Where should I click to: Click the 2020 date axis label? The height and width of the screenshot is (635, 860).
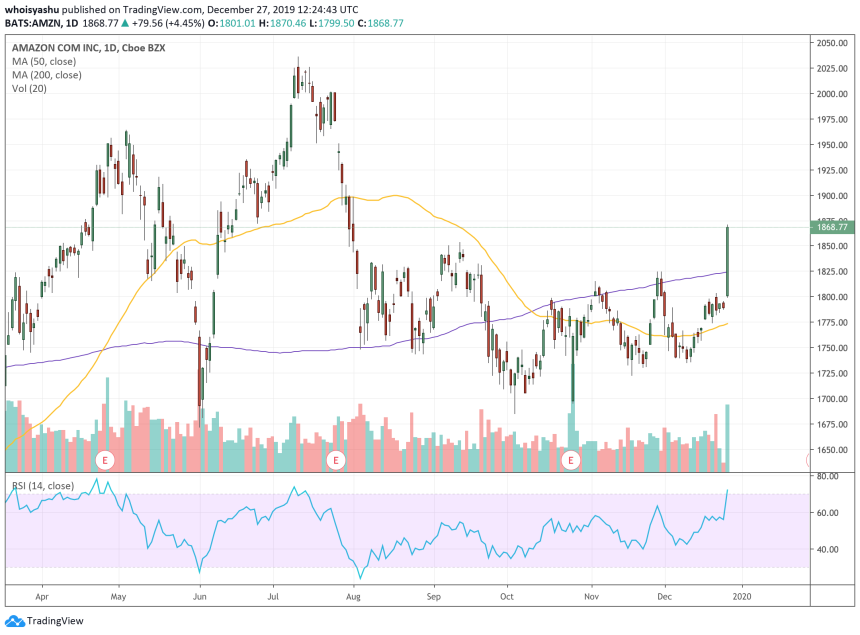[x=742, y=596]
